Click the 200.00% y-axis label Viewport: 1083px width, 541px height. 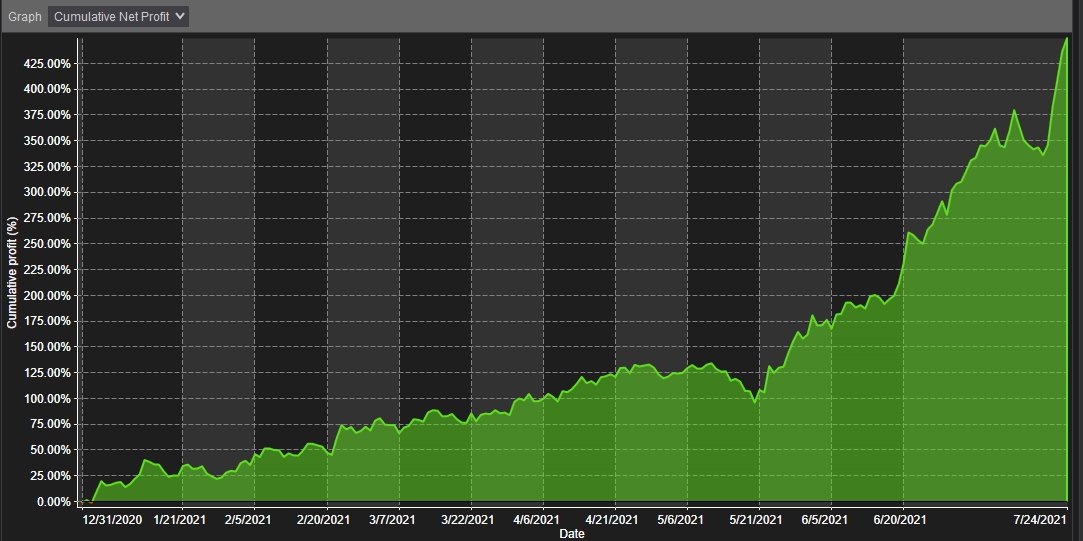pos(46,296)
